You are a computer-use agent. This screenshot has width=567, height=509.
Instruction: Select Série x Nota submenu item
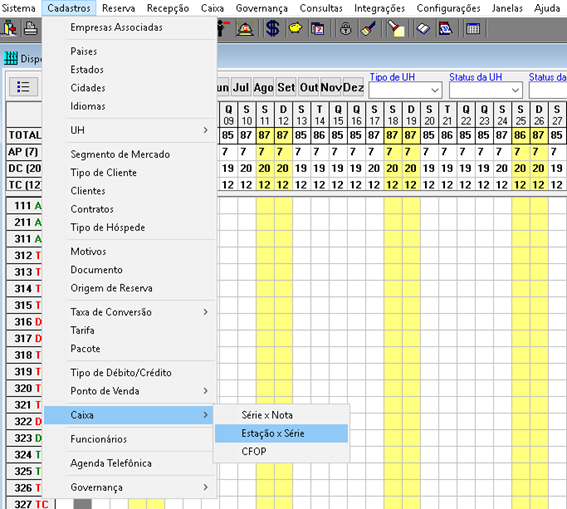[281, 415]
